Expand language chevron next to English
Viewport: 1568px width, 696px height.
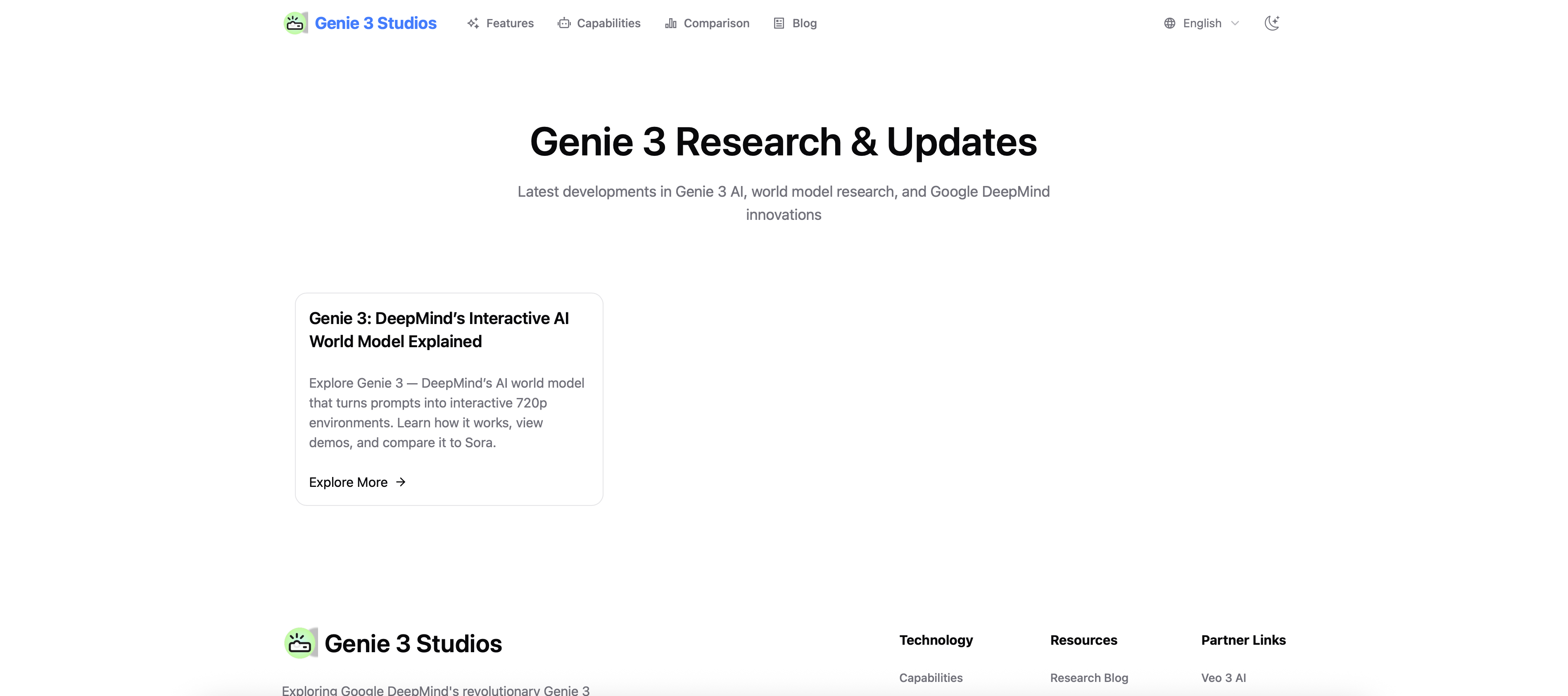point(1235,23)
